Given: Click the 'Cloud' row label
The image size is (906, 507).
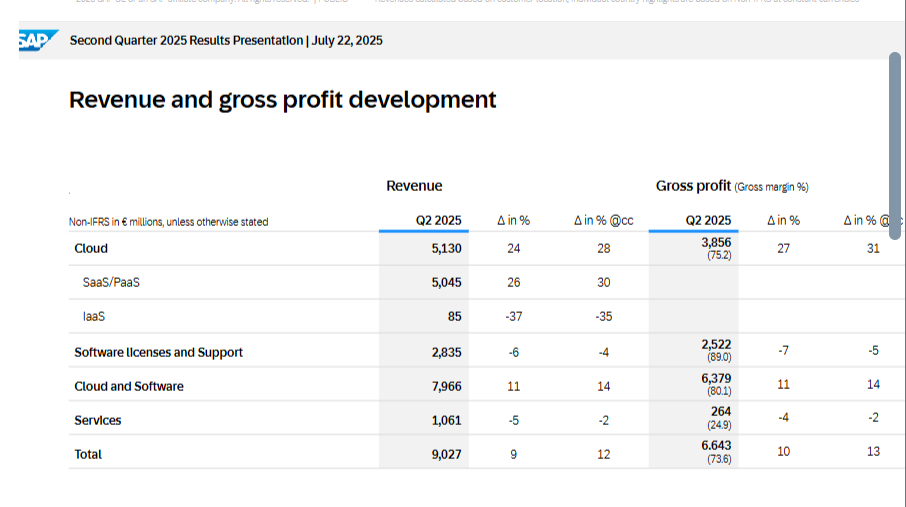Looking at the screenshot, I should 91,249.
